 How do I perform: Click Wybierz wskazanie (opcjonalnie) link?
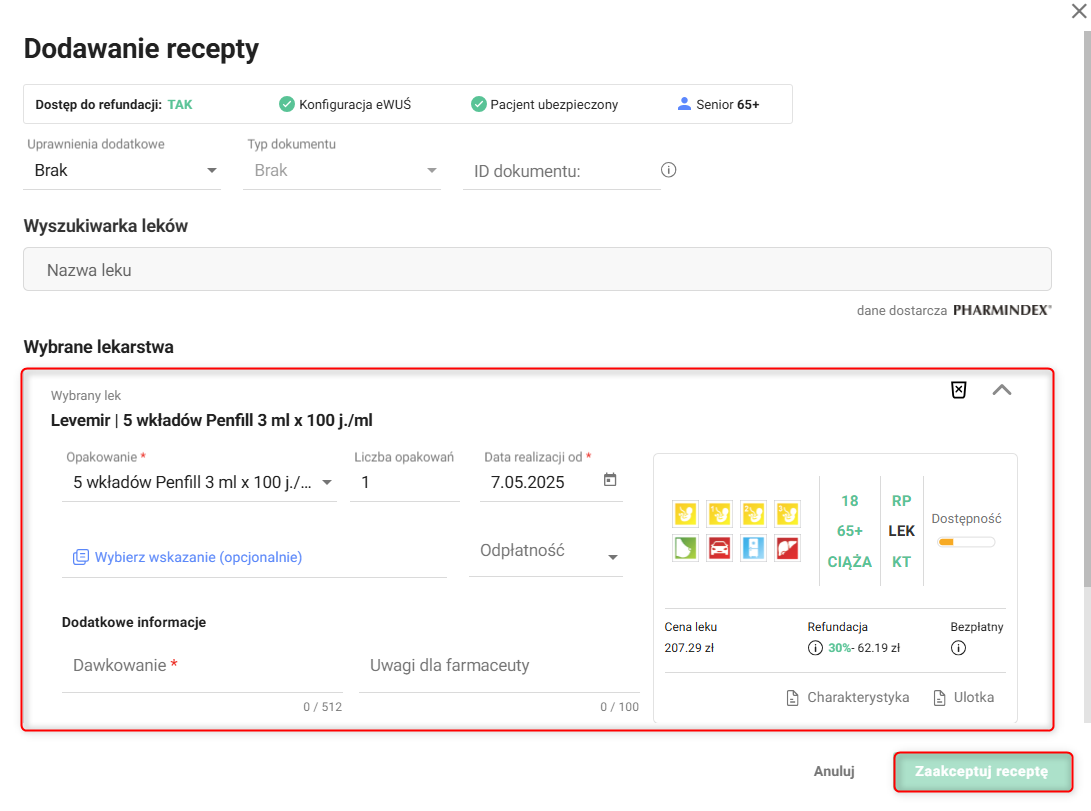198,557
